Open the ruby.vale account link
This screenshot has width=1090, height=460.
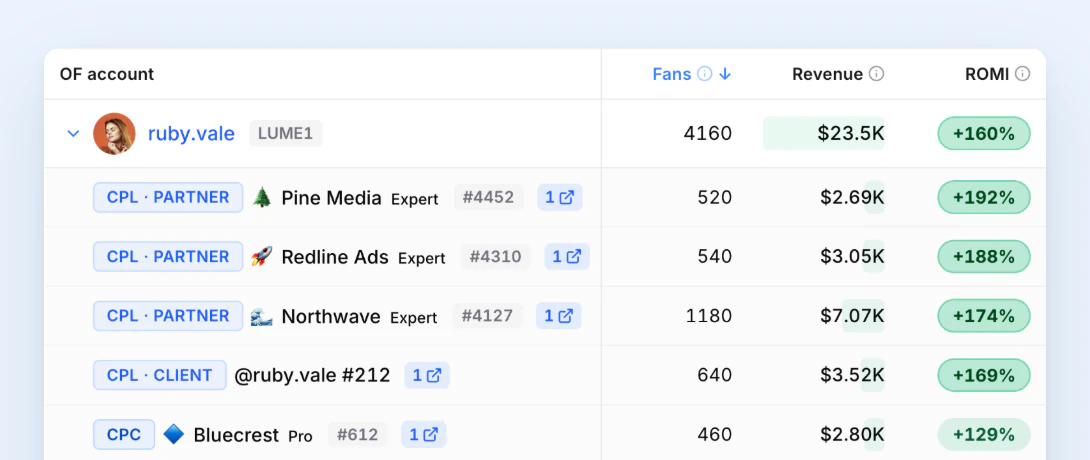pyautogui.click(x=191, y=133)
